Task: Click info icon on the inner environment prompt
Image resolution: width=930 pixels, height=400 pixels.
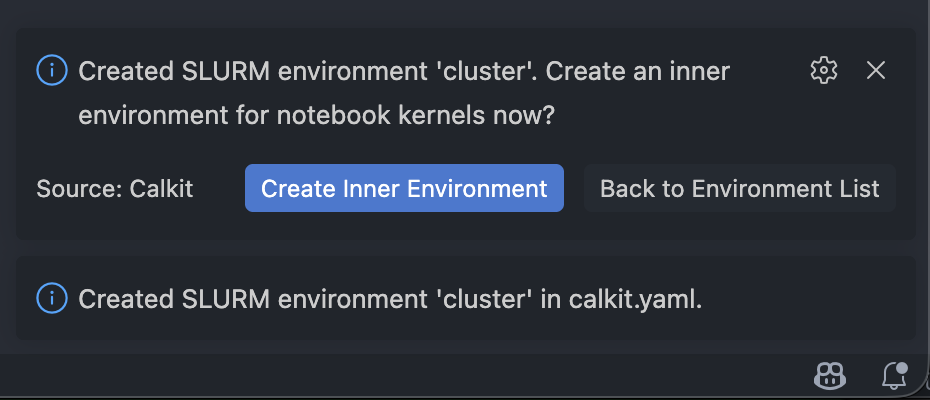Action: (51, 71)
